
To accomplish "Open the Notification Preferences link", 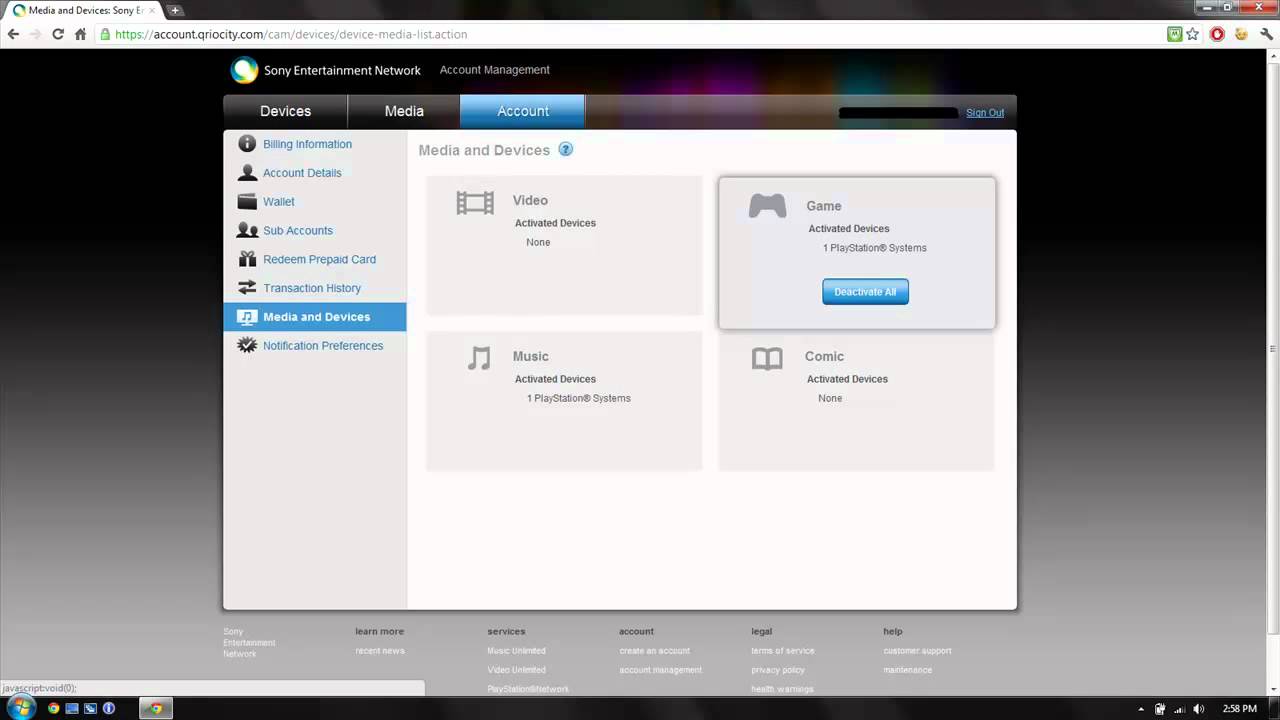I will [x=323, y=346].
